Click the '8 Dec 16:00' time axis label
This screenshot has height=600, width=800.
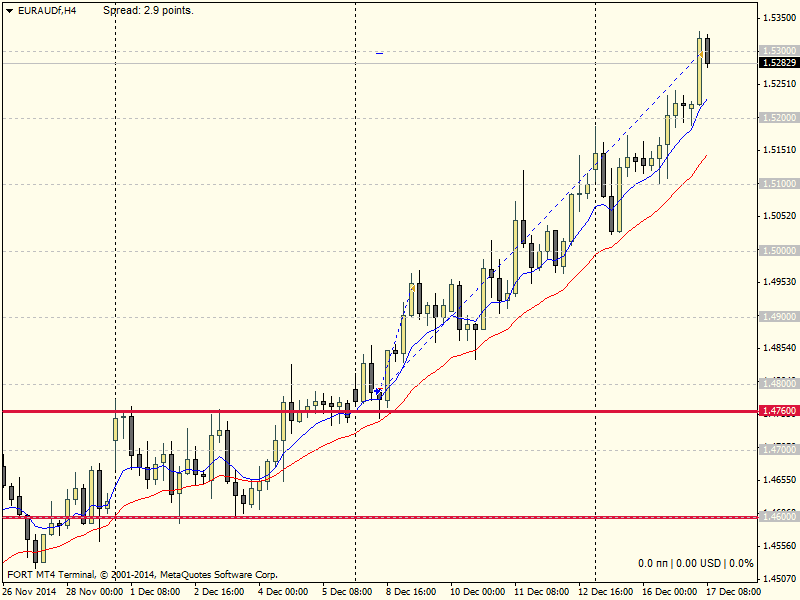click(411, 592)
